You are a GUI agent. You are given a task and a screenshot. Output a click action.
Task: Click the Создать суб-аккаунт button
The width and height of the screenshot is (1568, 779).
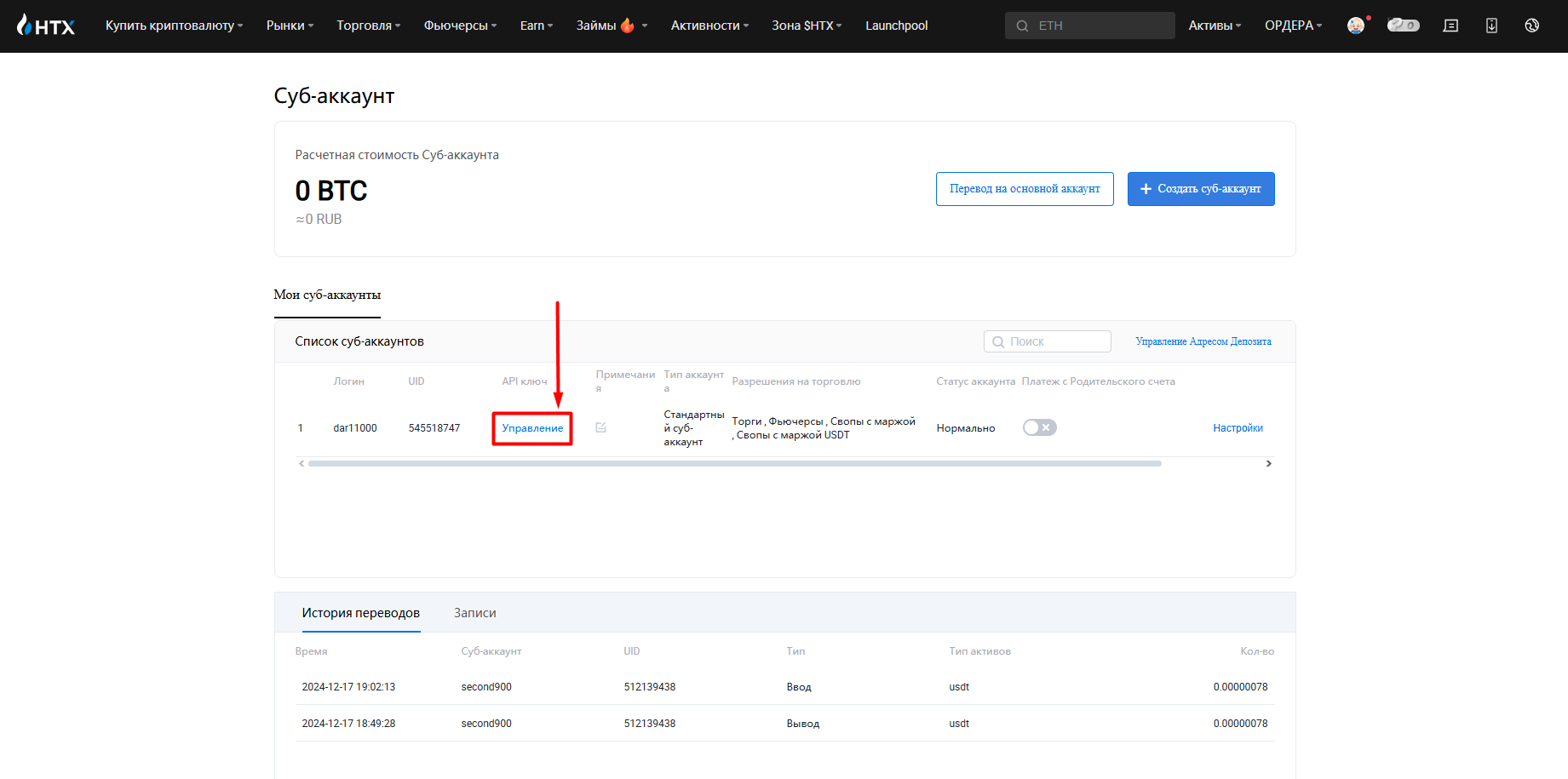click(1201, 189)
